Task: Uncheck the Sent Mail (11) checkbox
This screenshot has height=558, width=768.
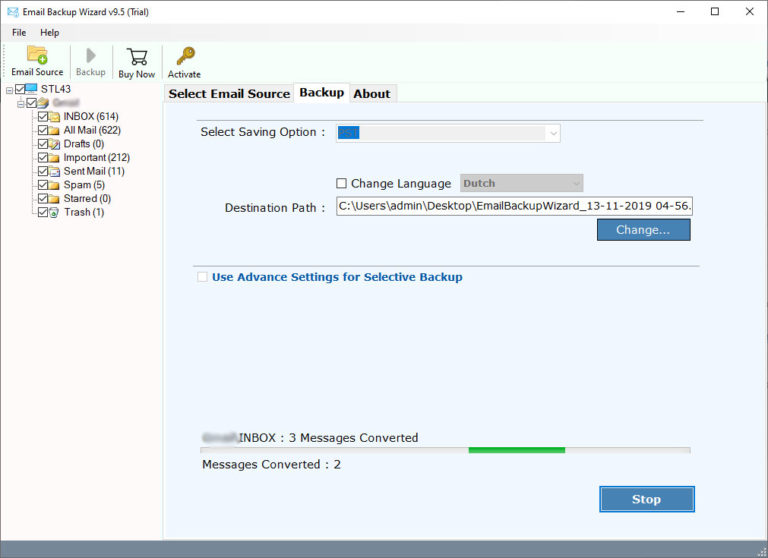Action: [x=43, y=171]
